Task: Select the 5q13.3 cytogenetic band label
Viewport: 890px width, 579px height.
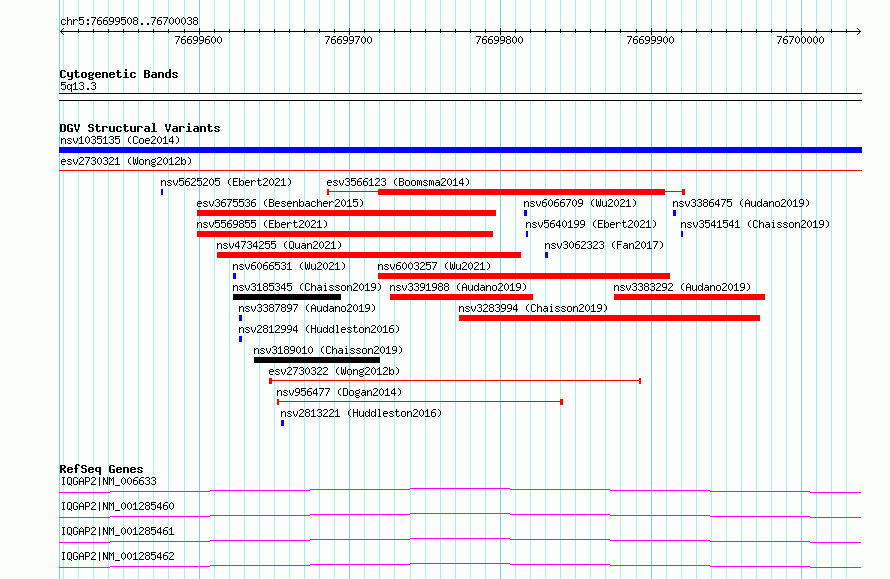Action: [x=78, y=86]
